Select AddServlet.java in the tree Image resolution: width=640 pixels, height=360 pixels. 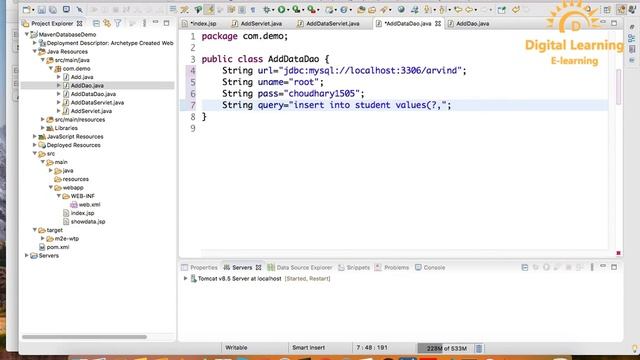tap(91, 111)
